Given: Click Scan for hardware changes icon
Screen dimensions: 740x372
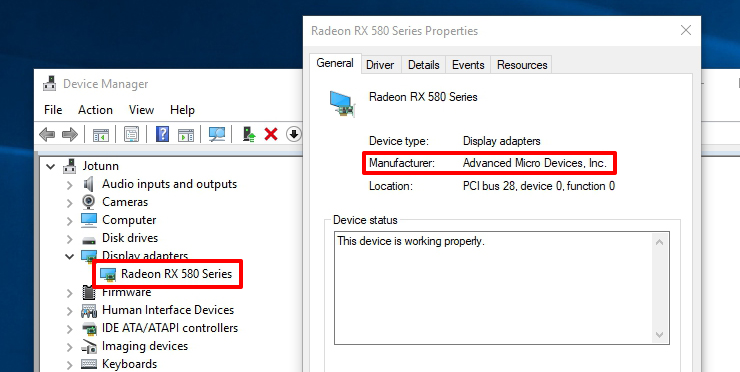Looking at the screenshot, I should [217, 135].
